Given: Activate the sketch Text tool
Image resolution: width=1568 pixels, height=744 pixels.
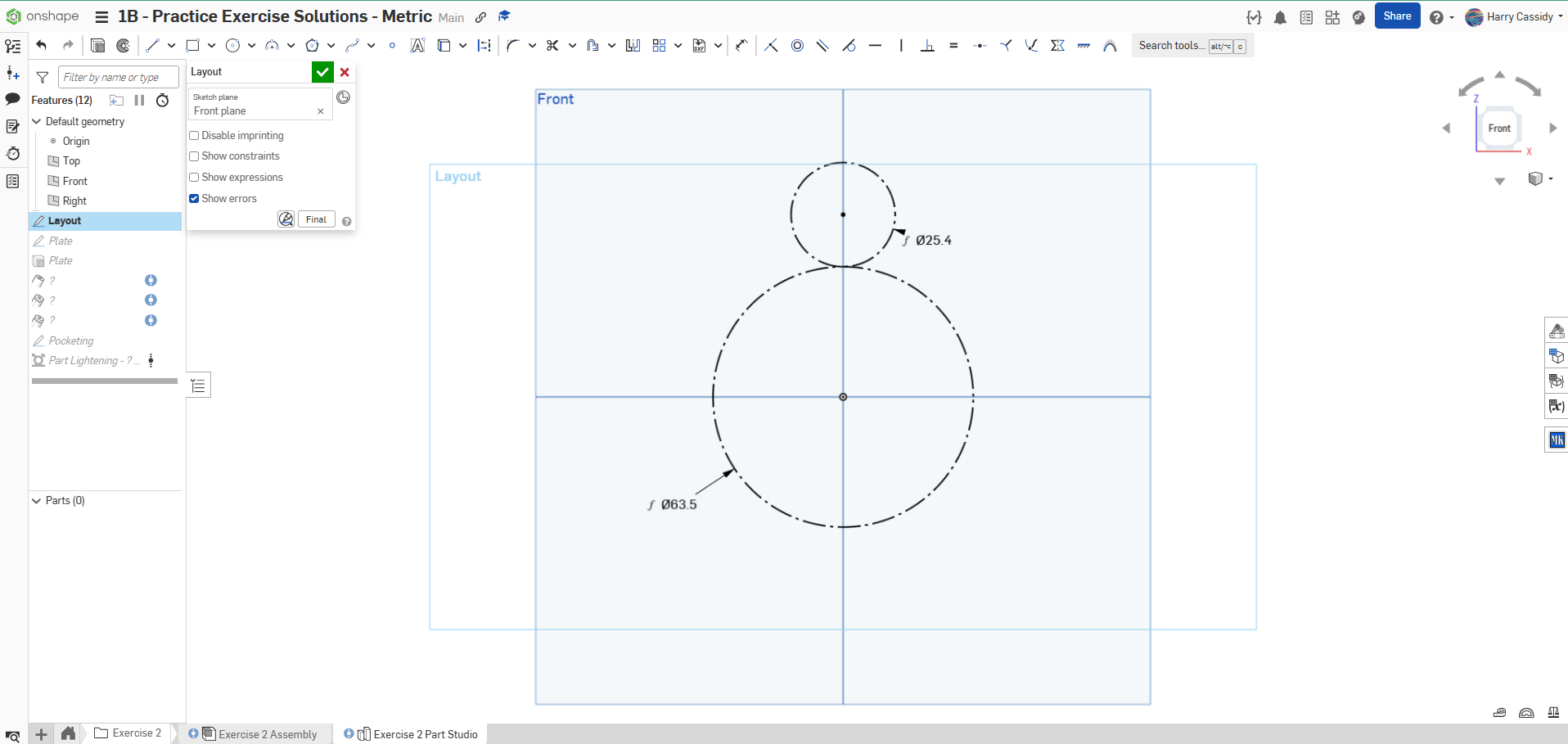Looking at the screenshot, I should (x=417, y=46).
